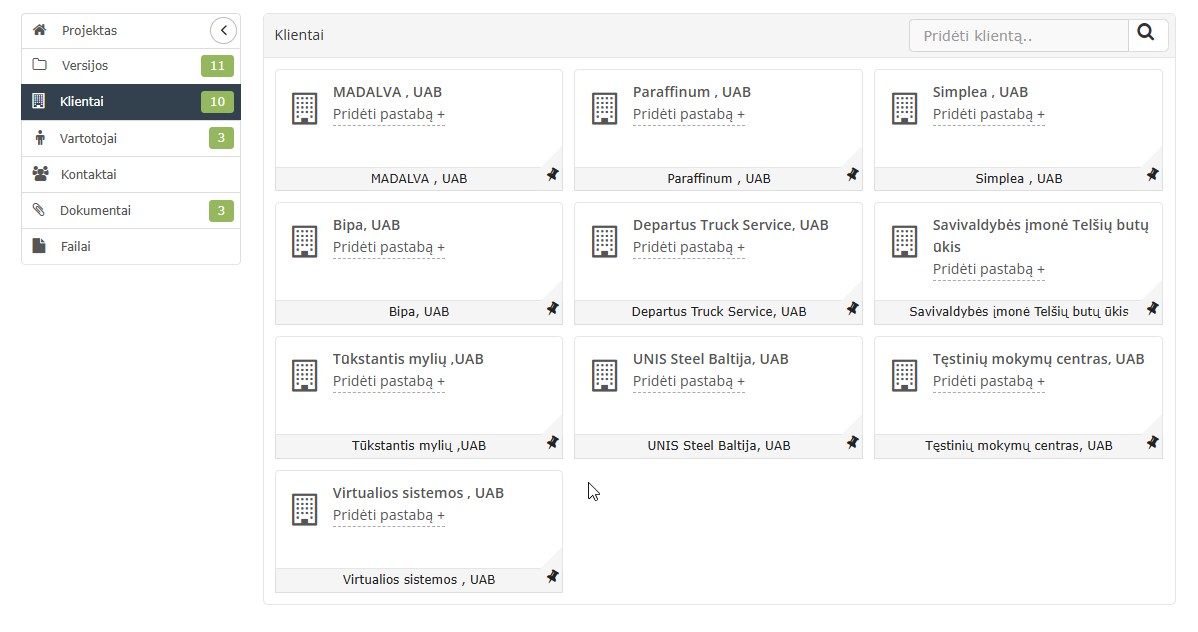Toggle pin on Virtualios sistemos card
This screenshot has height=632, width=1198.
(552, 577)
